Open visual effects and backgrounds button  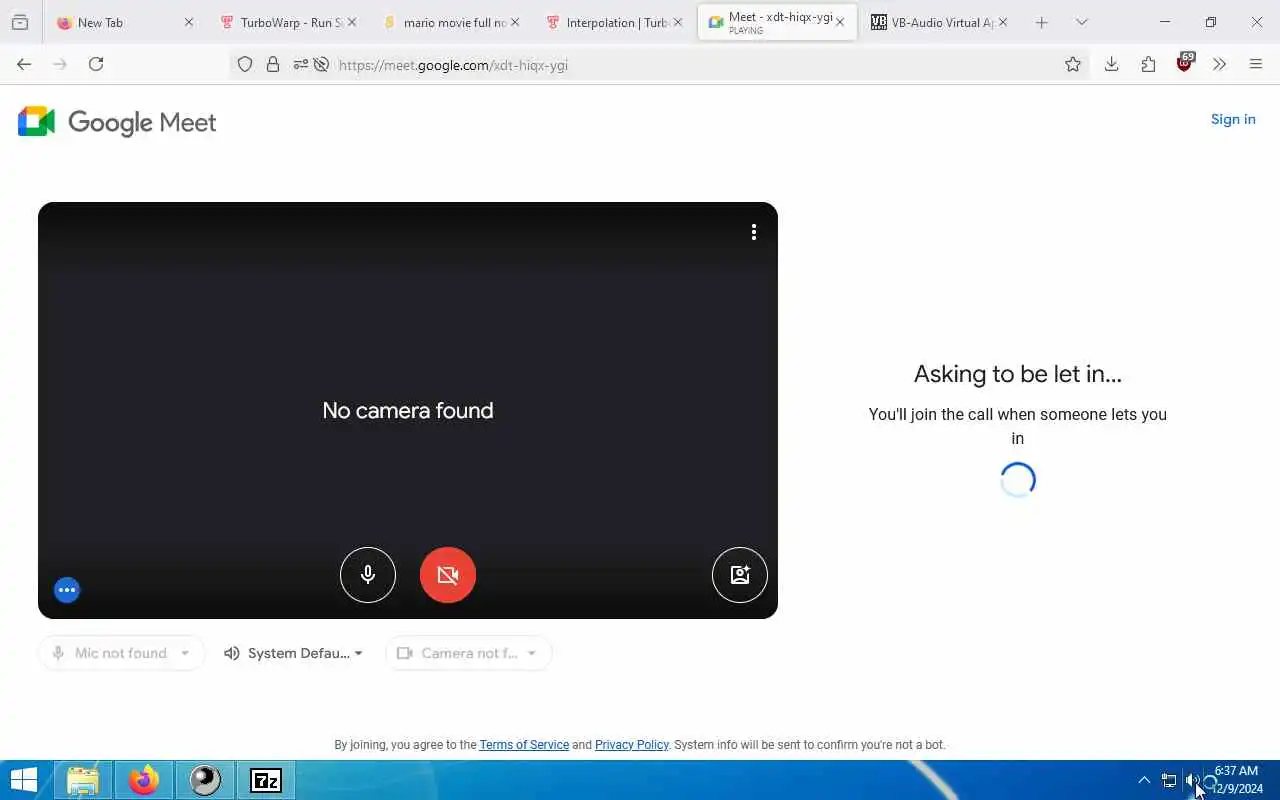[740, 575]
